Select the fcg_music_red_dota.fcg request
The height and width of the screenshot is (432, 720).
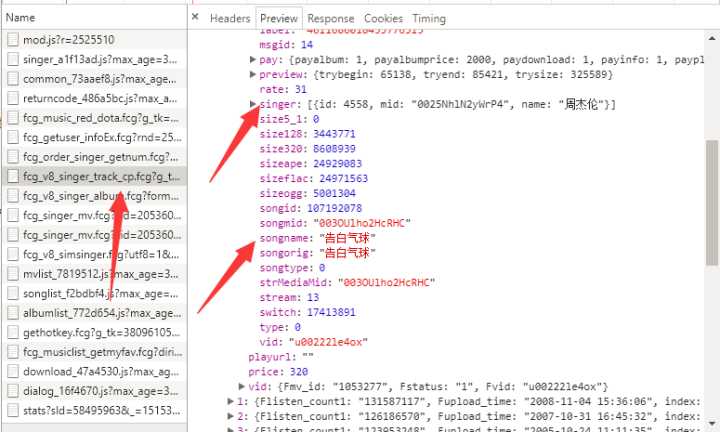(x=94, y=118)
